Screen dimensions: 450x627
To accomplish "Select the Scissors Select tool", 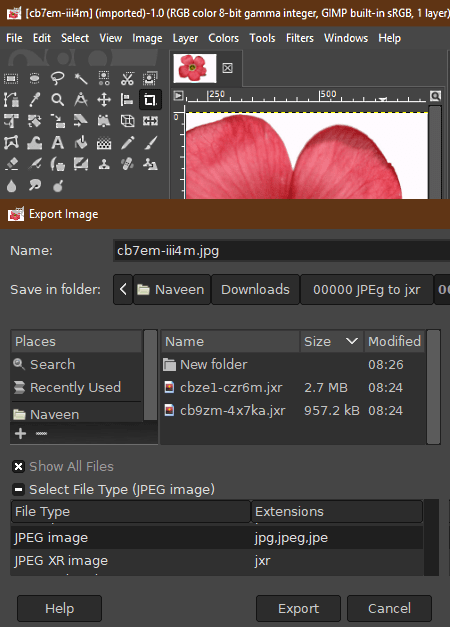I will [x=127, y=78].
